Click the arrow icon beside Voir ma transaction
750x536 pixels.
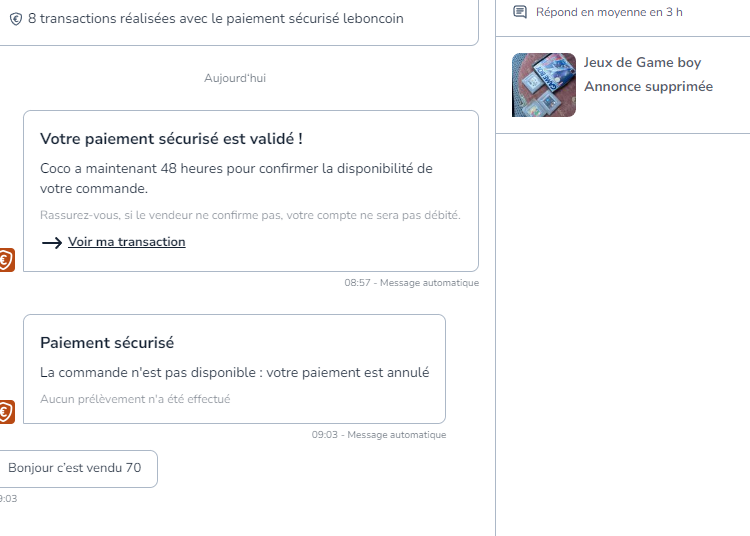52,243
